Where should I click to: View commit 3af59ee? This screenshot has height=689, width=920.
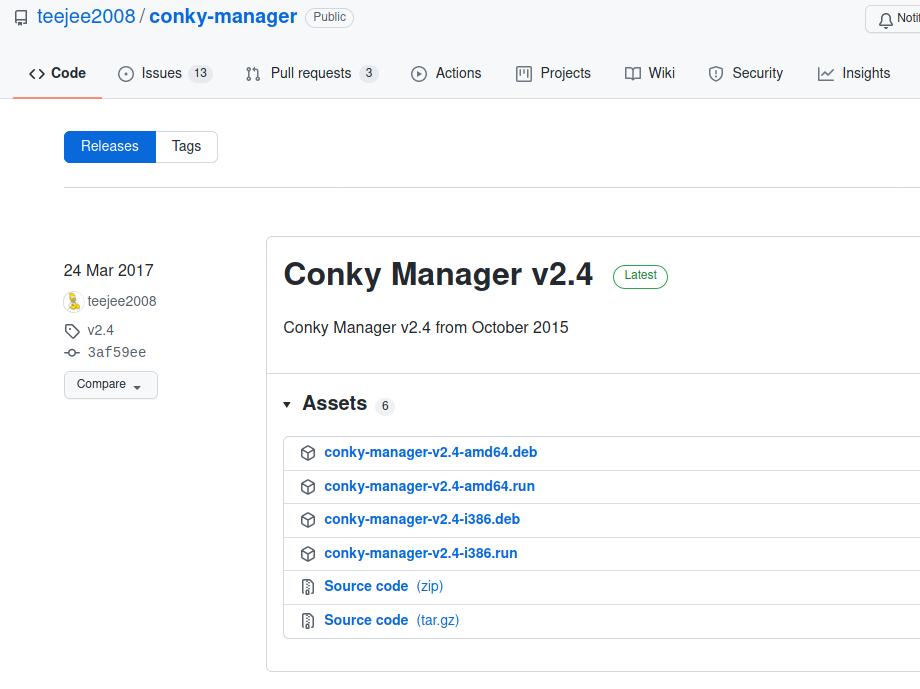click(x=117, y=353)
